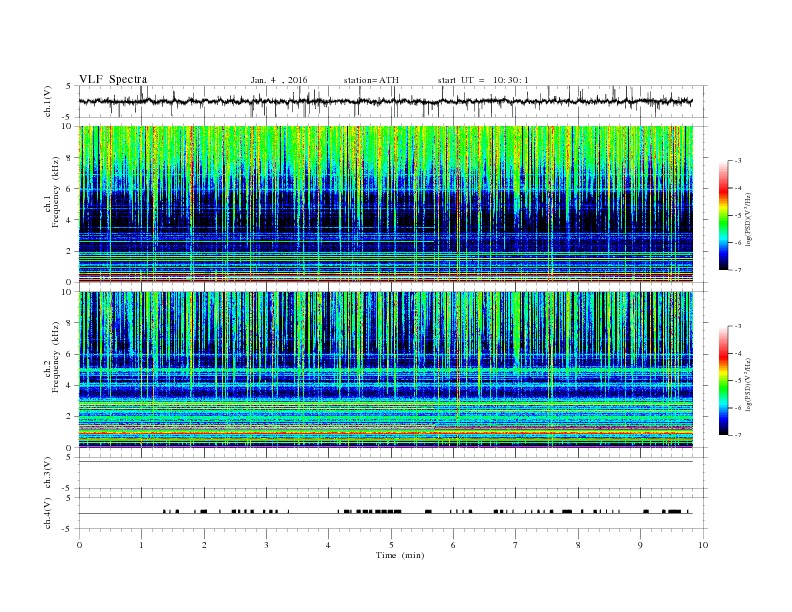
Task: Click the "ch.1(V)" axis label of top waveform
Action: [48, 102]
